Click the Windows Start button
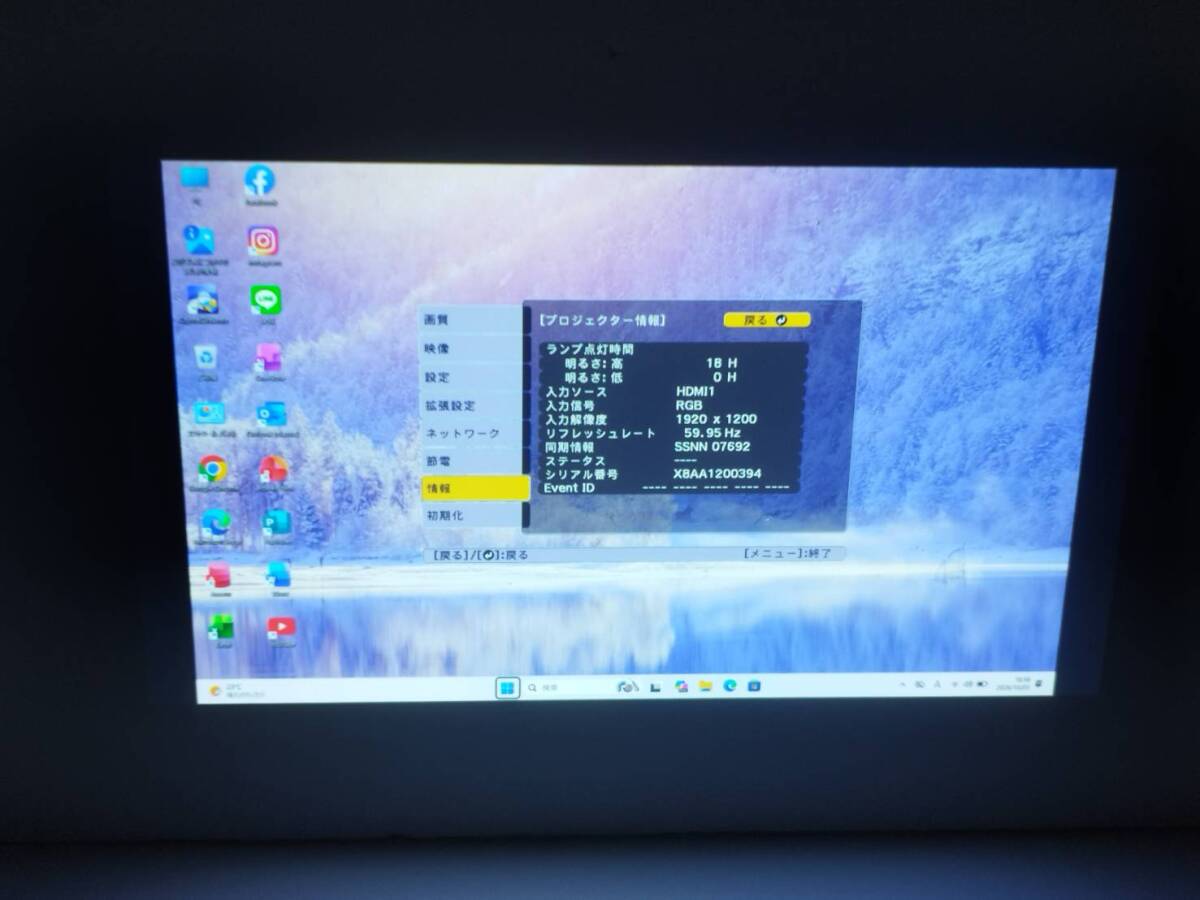The height and width of the screenshot is (900, 1200). click(507, 687)
